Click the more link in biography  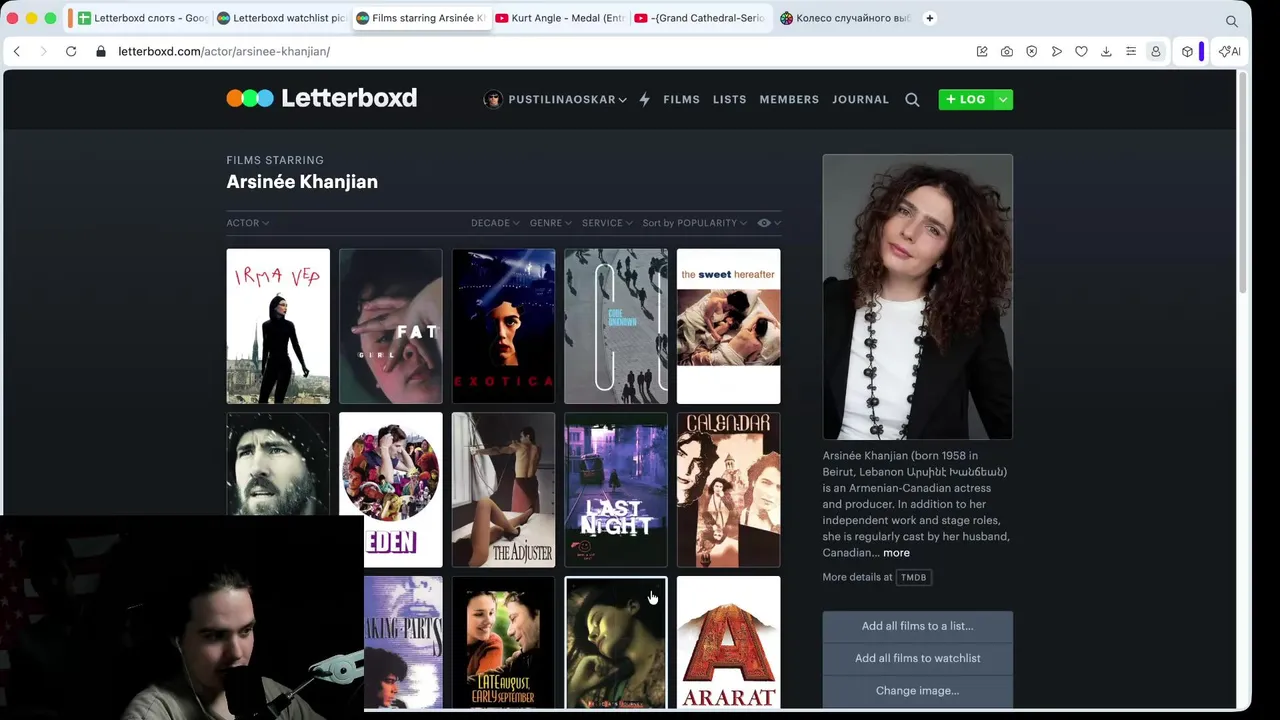896,553
